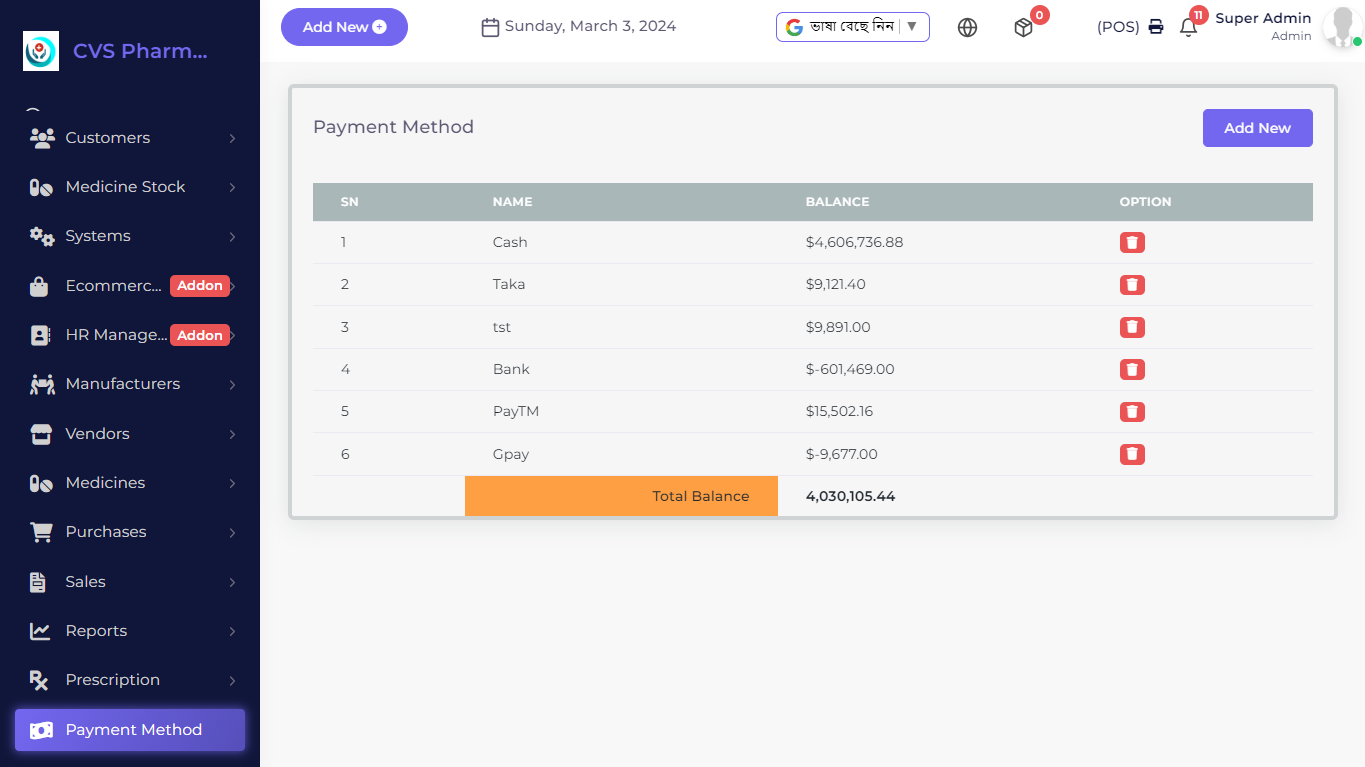Viewport: 1365px width, 767px height.
Task: Expand the Reports menu chevron
Action: pyautogui.click(x=232, y=631)
